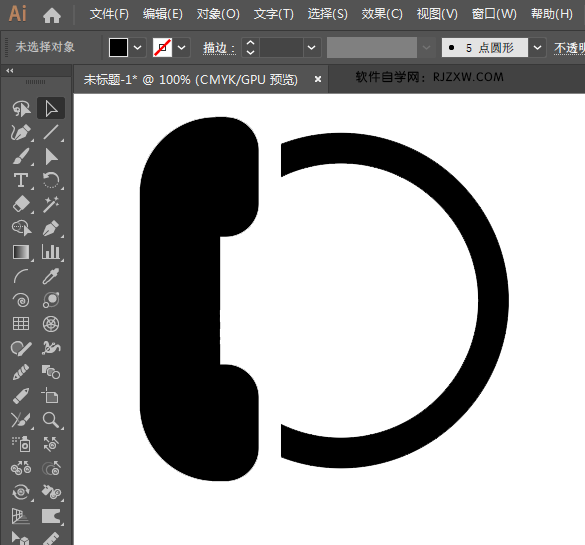
Task: Select the Zoom magnifier tool
Action: [51, 420]
